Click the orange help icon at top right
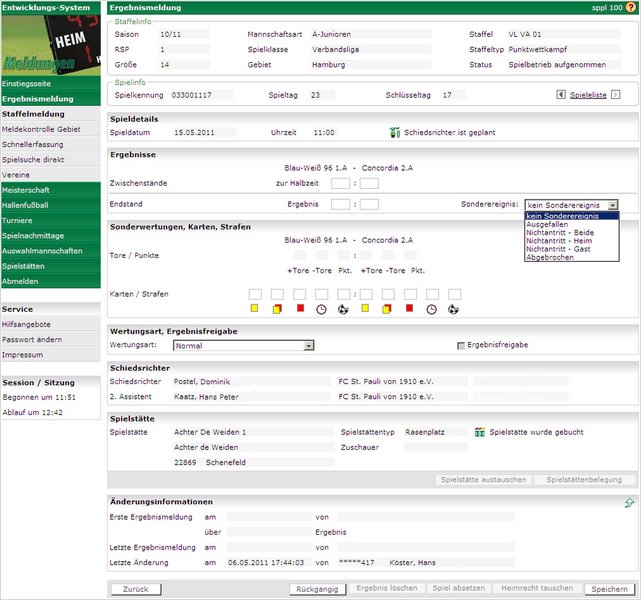The width and height of the screenshot is (641, 600). tap(630, 7)
